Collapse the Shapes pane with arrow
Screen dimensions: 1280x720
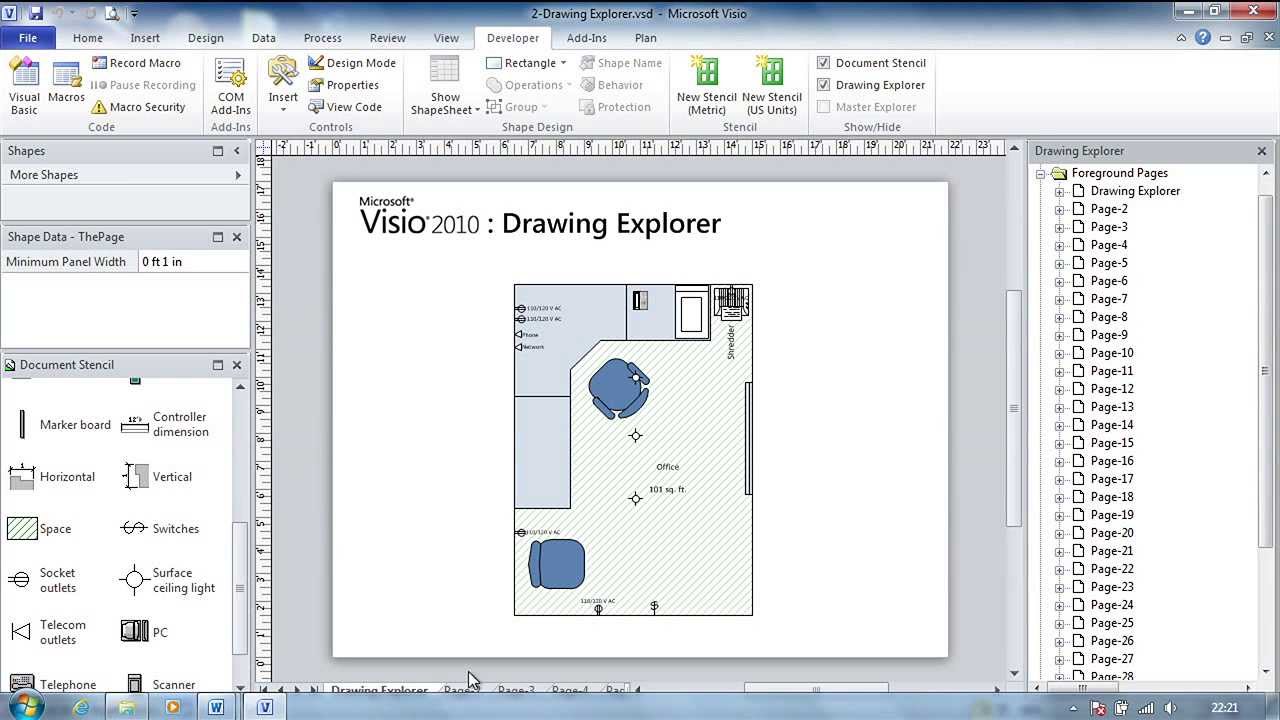[237, 151]
